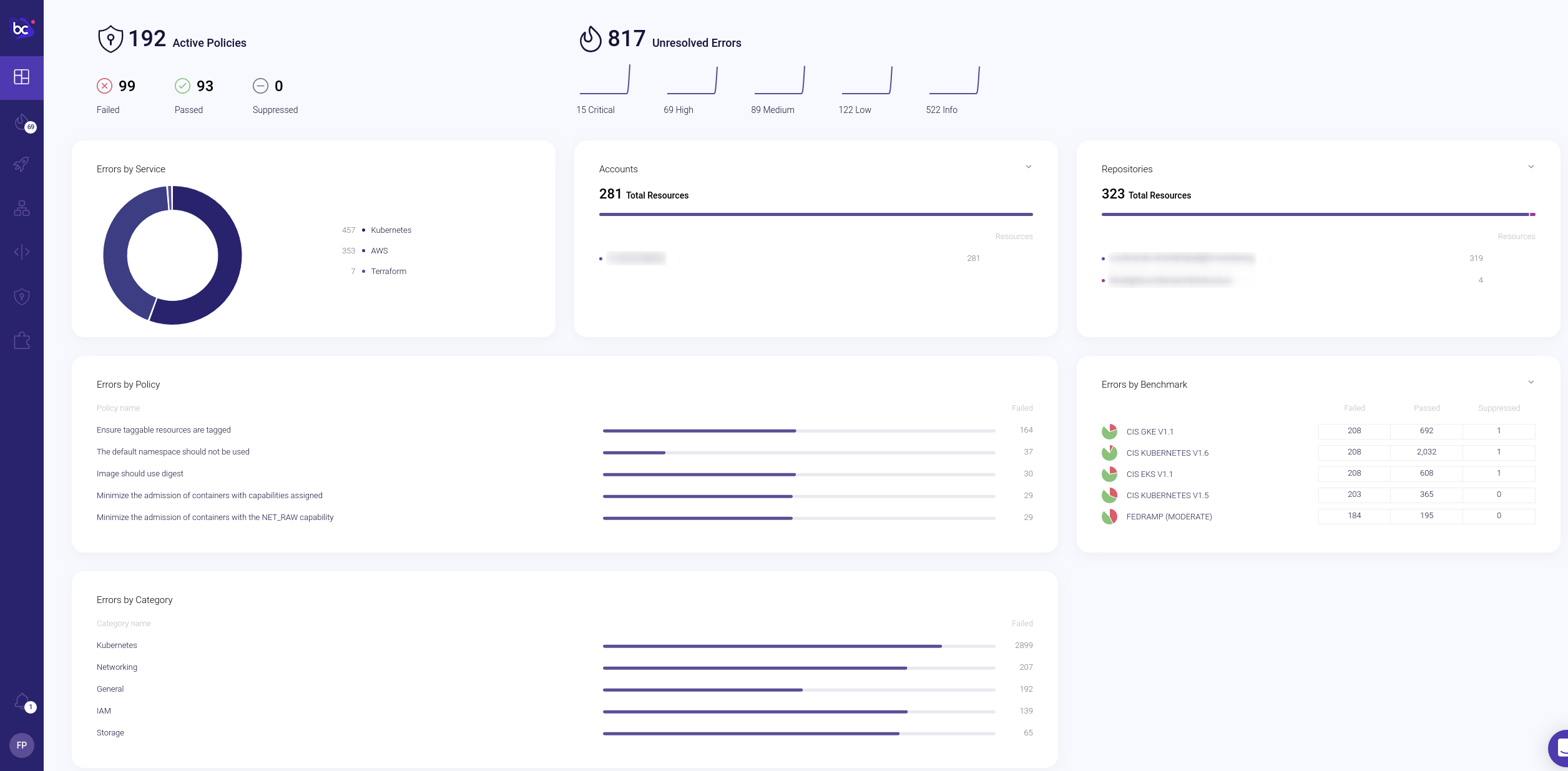1568x771 pixels.
Task: Open the Networking category row
Action: tap(565, 667)
